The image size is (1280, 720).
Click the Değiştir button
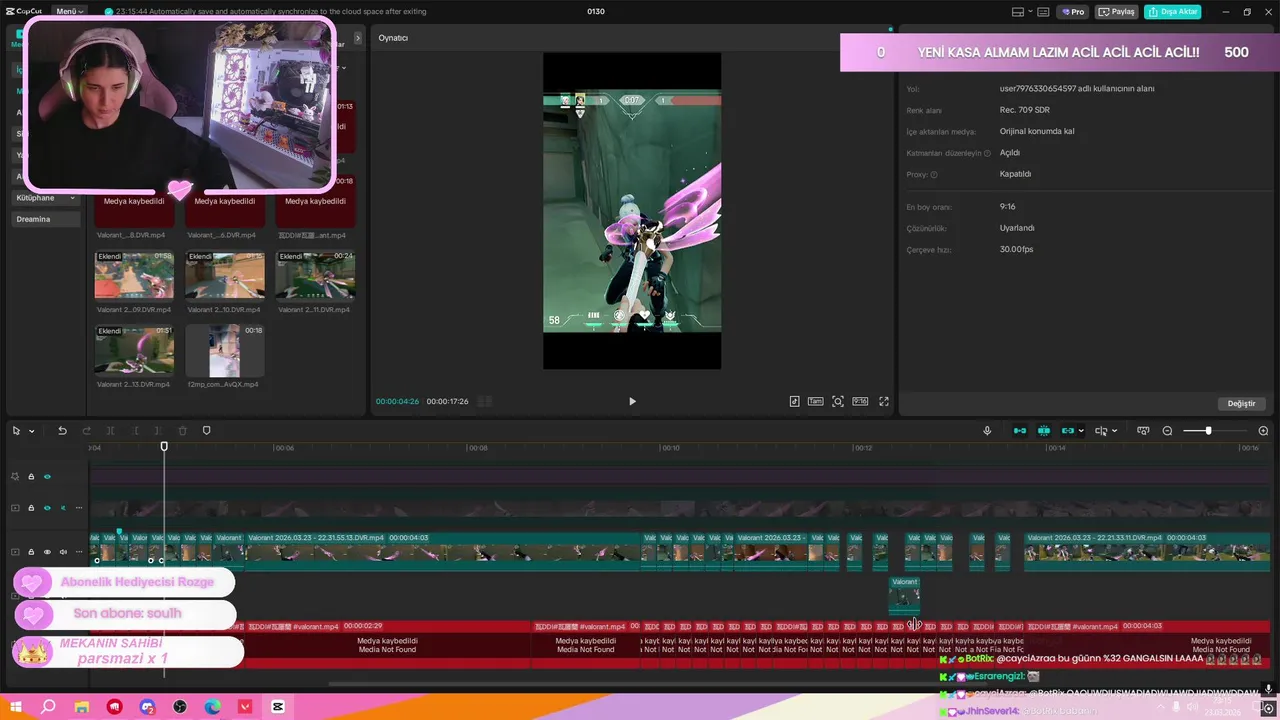(1241, 403)
